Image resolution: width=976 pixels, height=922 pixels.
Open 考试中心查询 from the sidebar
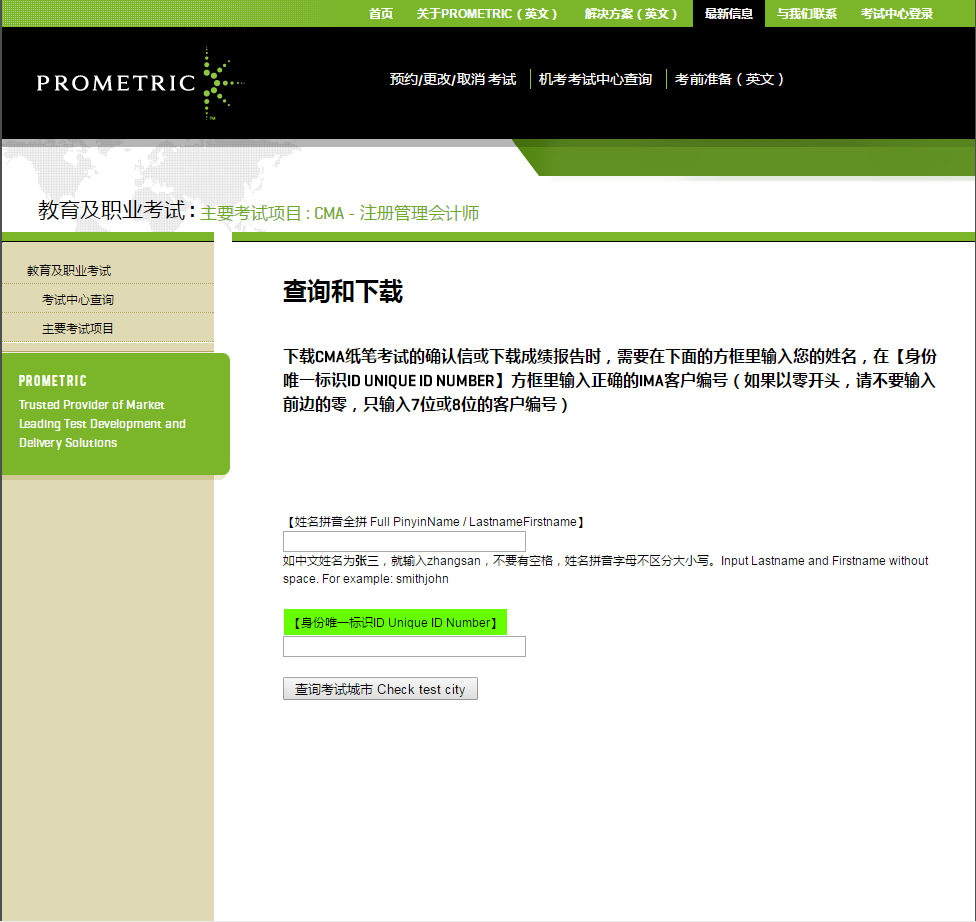[x=78, y=299]
